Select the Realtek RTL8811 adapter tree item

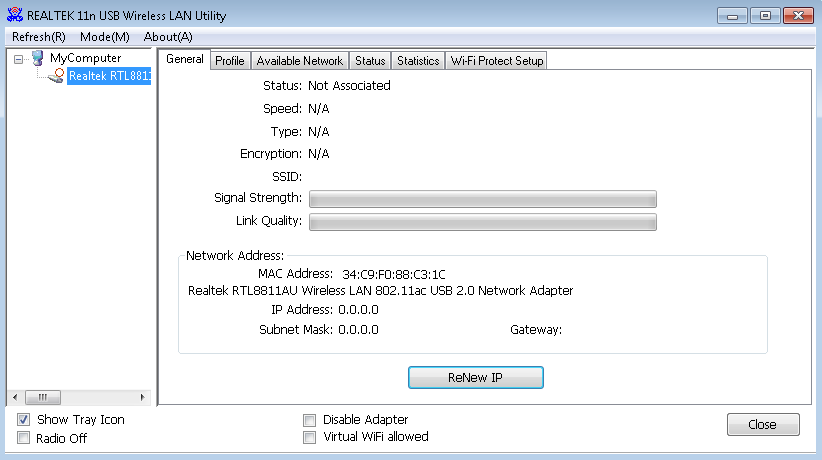pos(109,76)
